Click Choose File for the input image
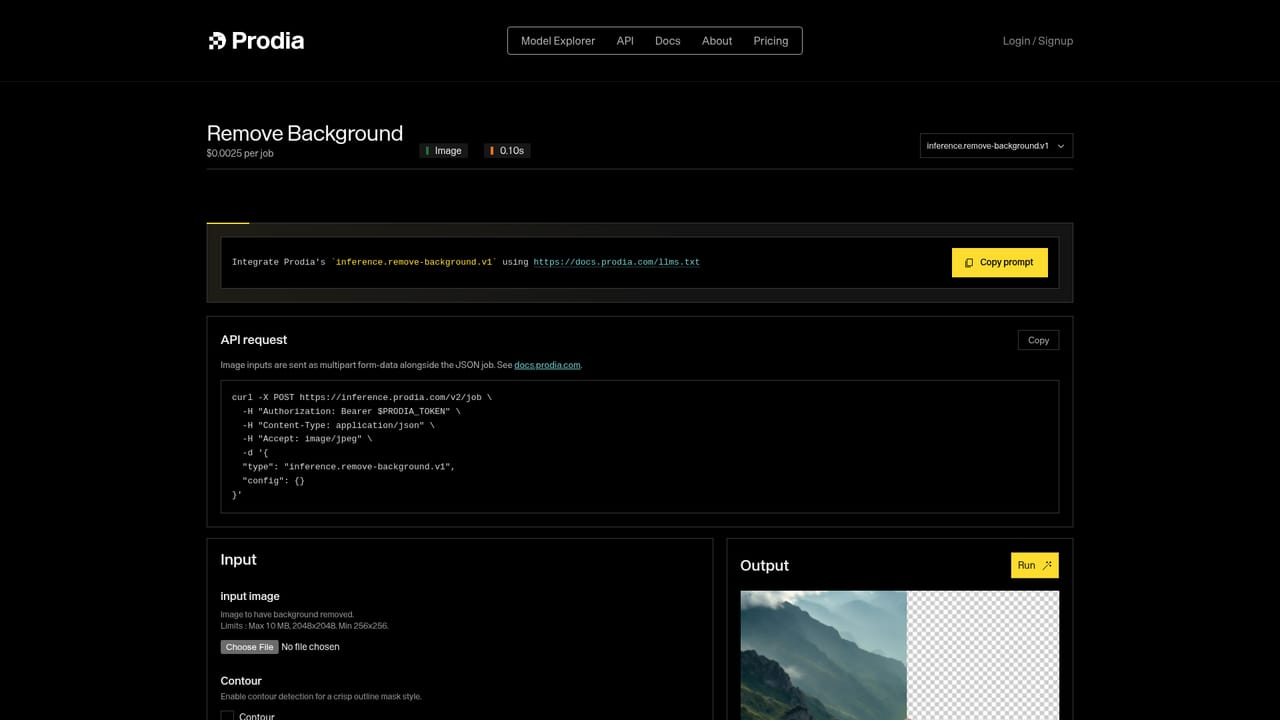The image size is (1280, 720). pyautogui.click(x=250, y=647)
